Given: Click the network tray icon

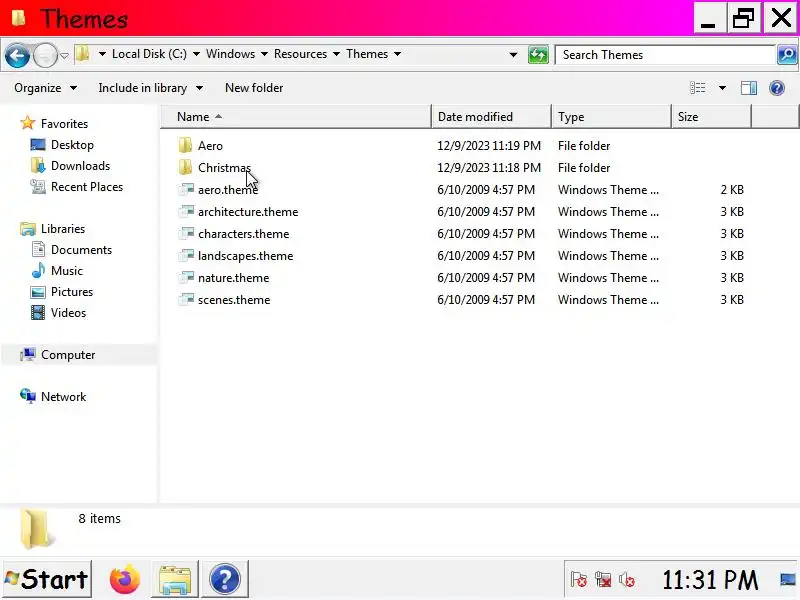Looking at the screenshot, I should click(x=603, y=580).
